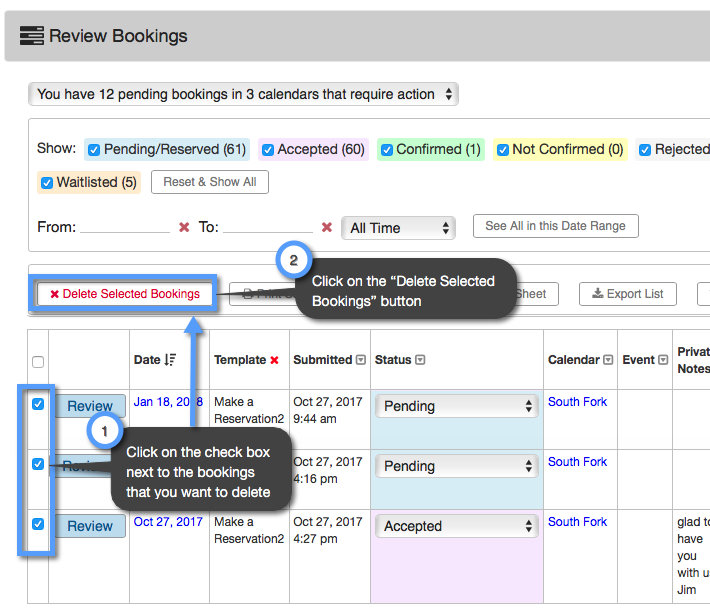The width and height of the screenshot is (710, 612).
Task: Open the Jan 18, 2018 date link
Action: coord(168,402)
